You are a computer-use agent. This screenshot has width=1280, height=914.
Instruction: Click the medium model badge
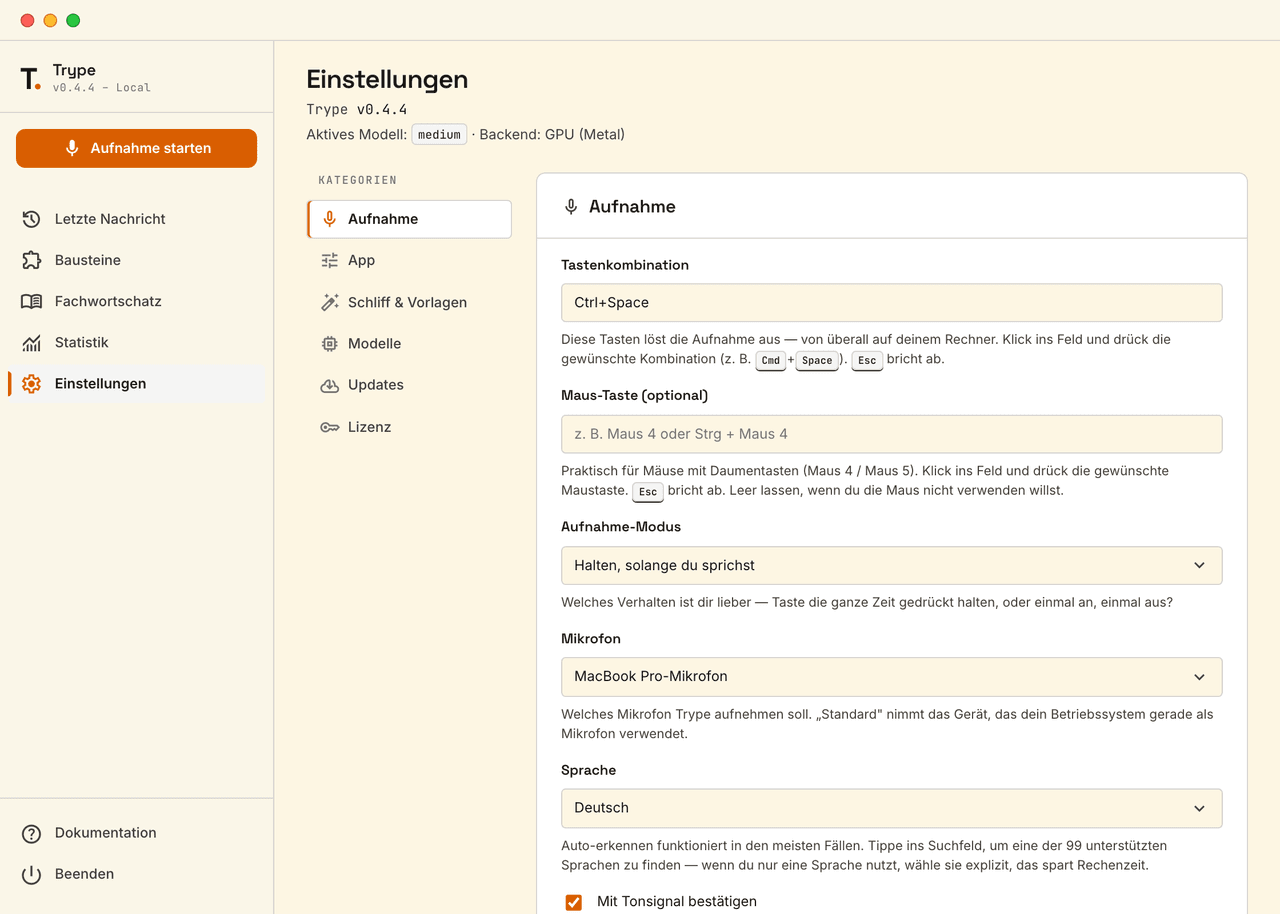tap(439, 134)
